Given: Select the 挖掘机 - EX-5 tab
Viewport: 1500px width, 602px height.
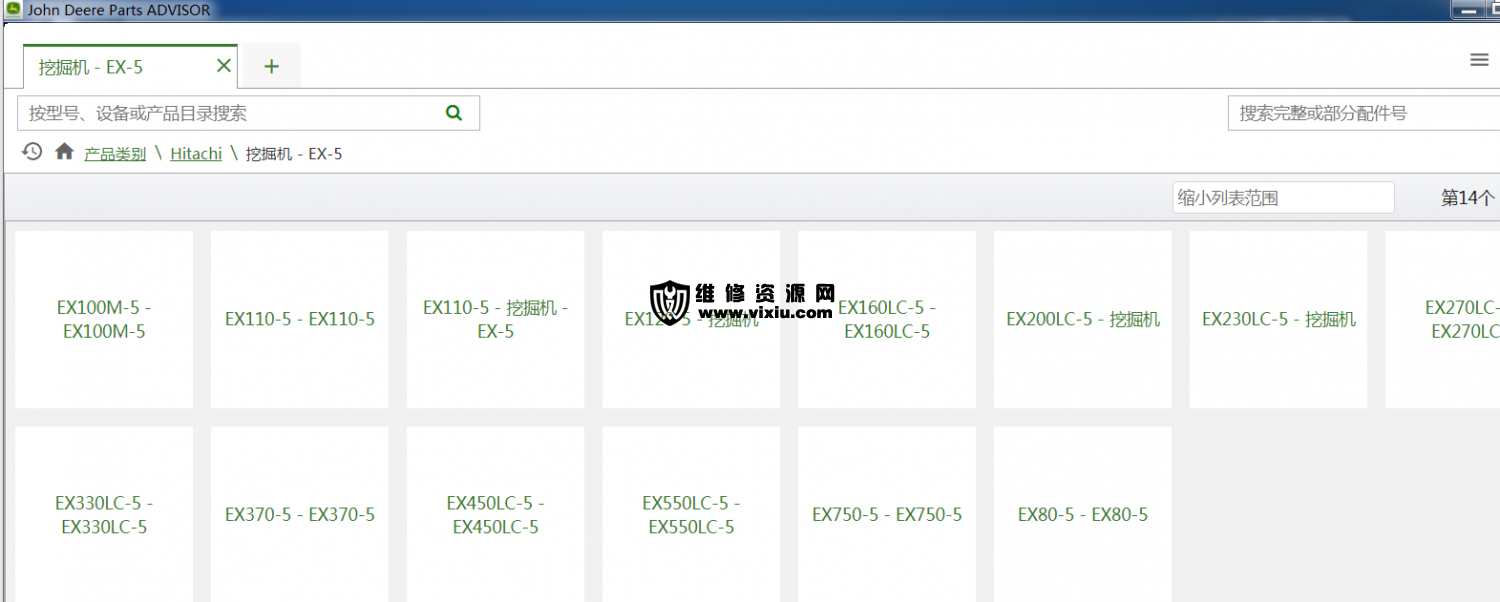Looking at the screenshot, I should (130, 67).
